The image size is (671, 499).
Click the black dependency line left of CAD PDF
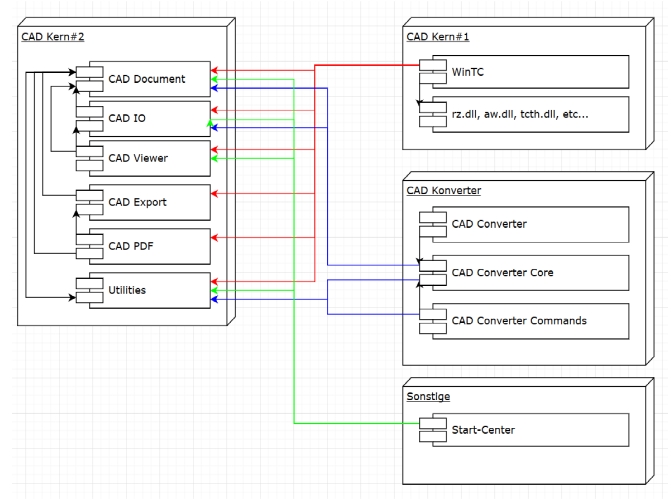coord(33,200)
